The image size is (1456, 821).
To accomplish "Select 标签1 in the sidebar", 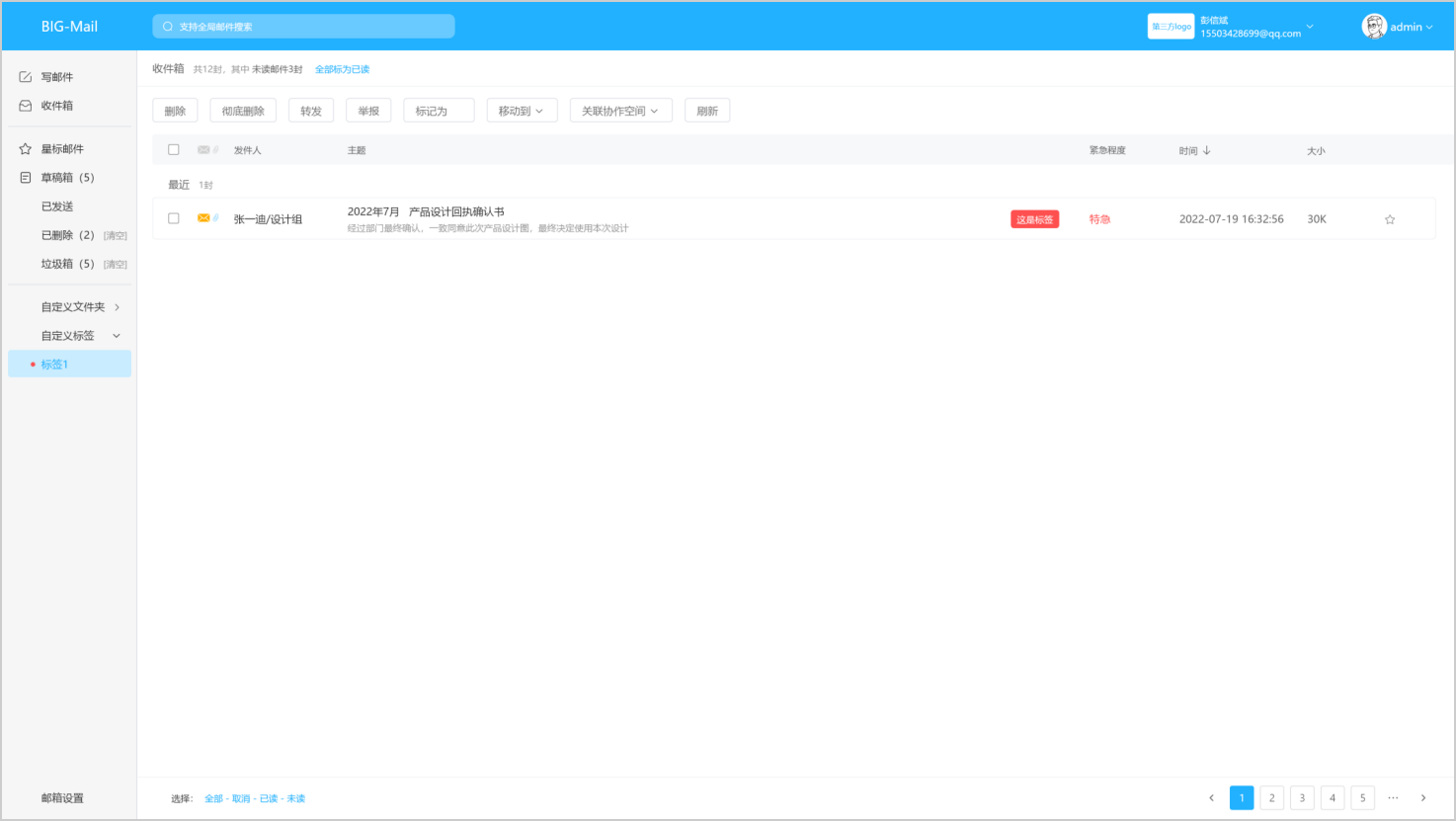I will tap(55, 365).
